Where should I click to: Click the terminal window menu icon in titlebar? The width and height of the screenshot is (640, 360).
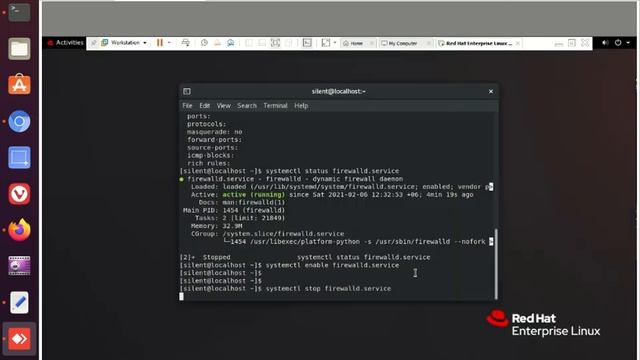point(187,91)
